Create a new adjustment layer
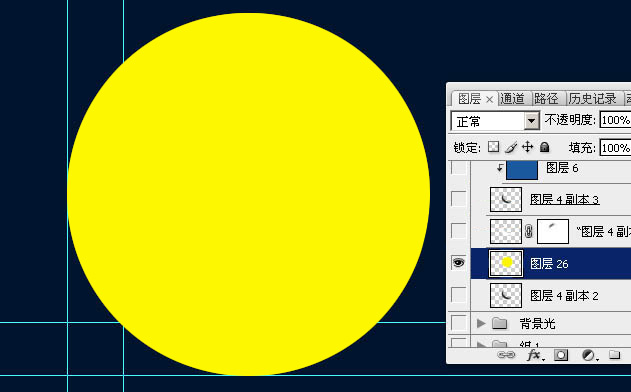 589,355
